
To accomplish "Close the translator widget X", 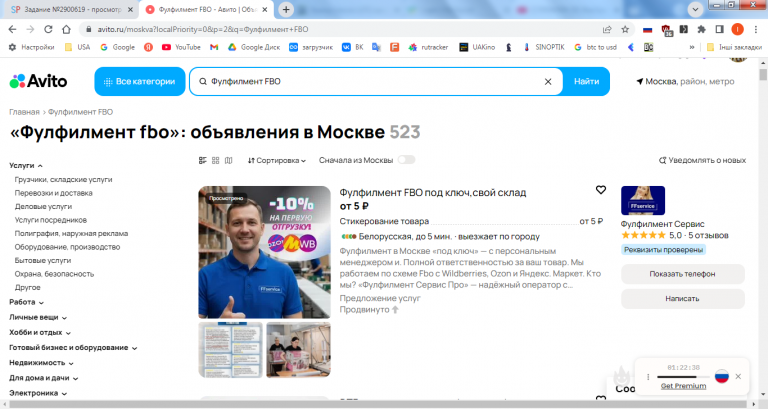I will click(x=738, y=377).
